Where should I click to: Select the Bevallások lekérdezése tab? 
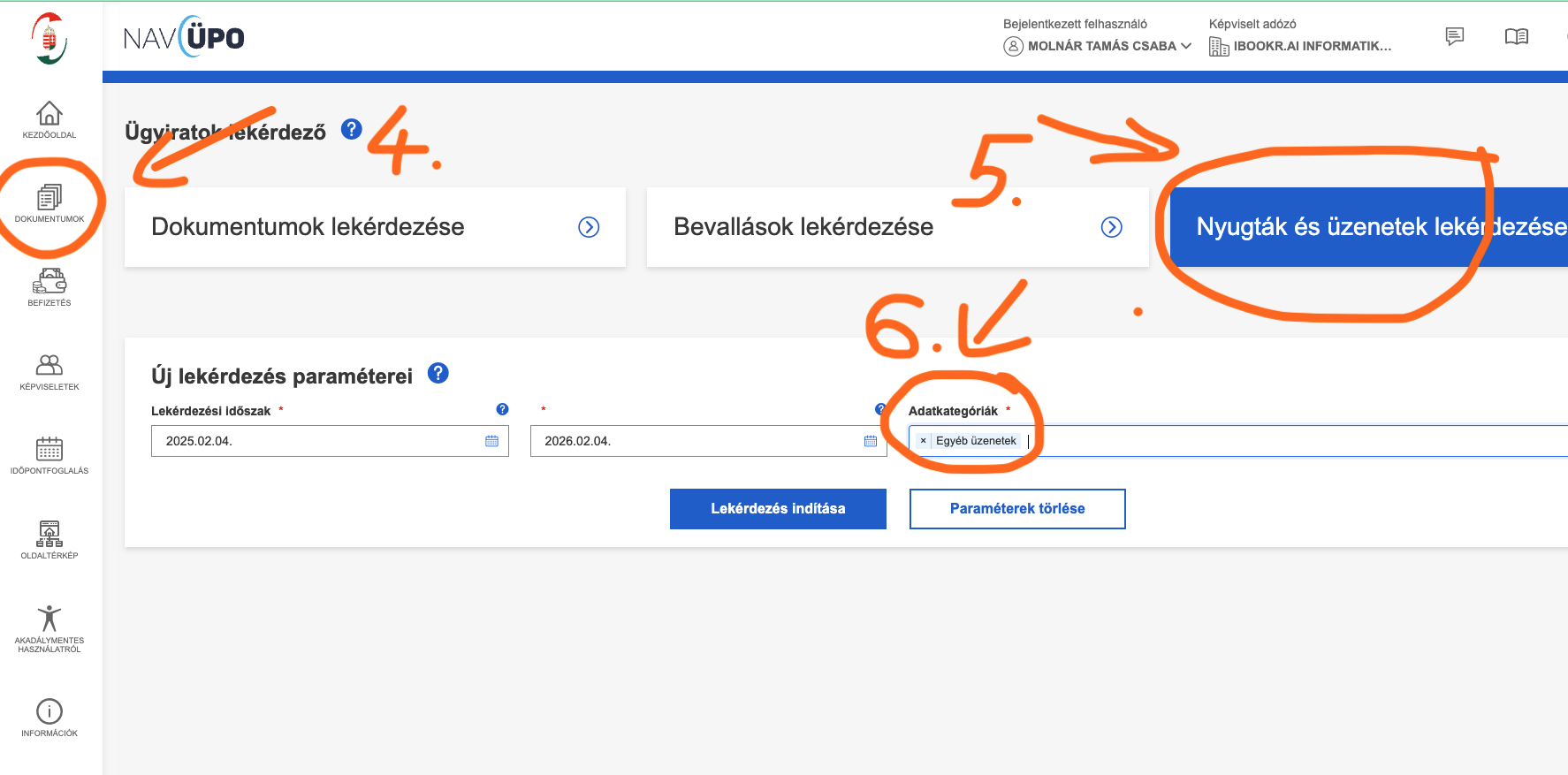(897, 227)
